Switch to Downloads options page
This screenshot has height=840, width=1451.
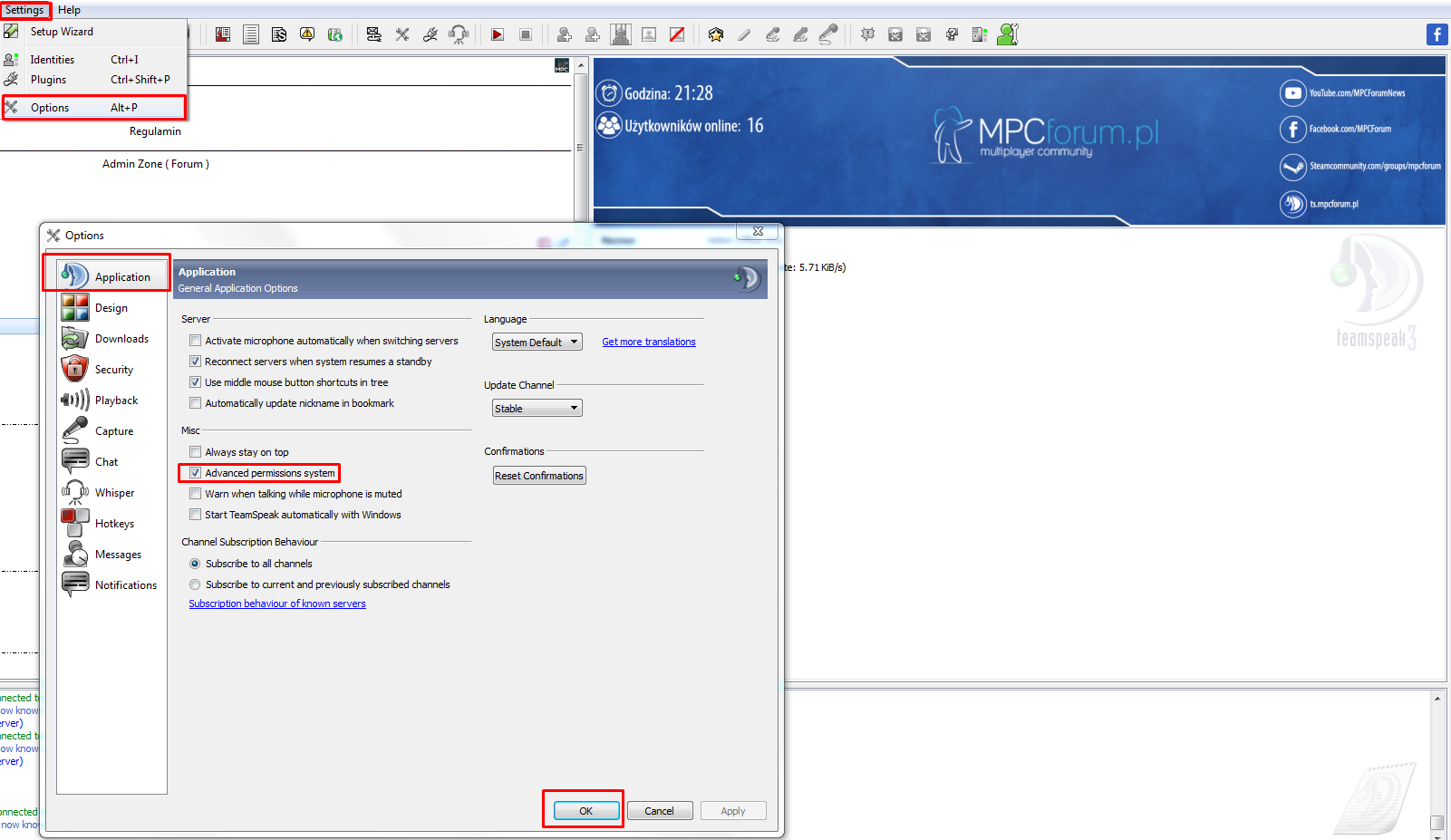pyautogui.click(x=111, y=339)
